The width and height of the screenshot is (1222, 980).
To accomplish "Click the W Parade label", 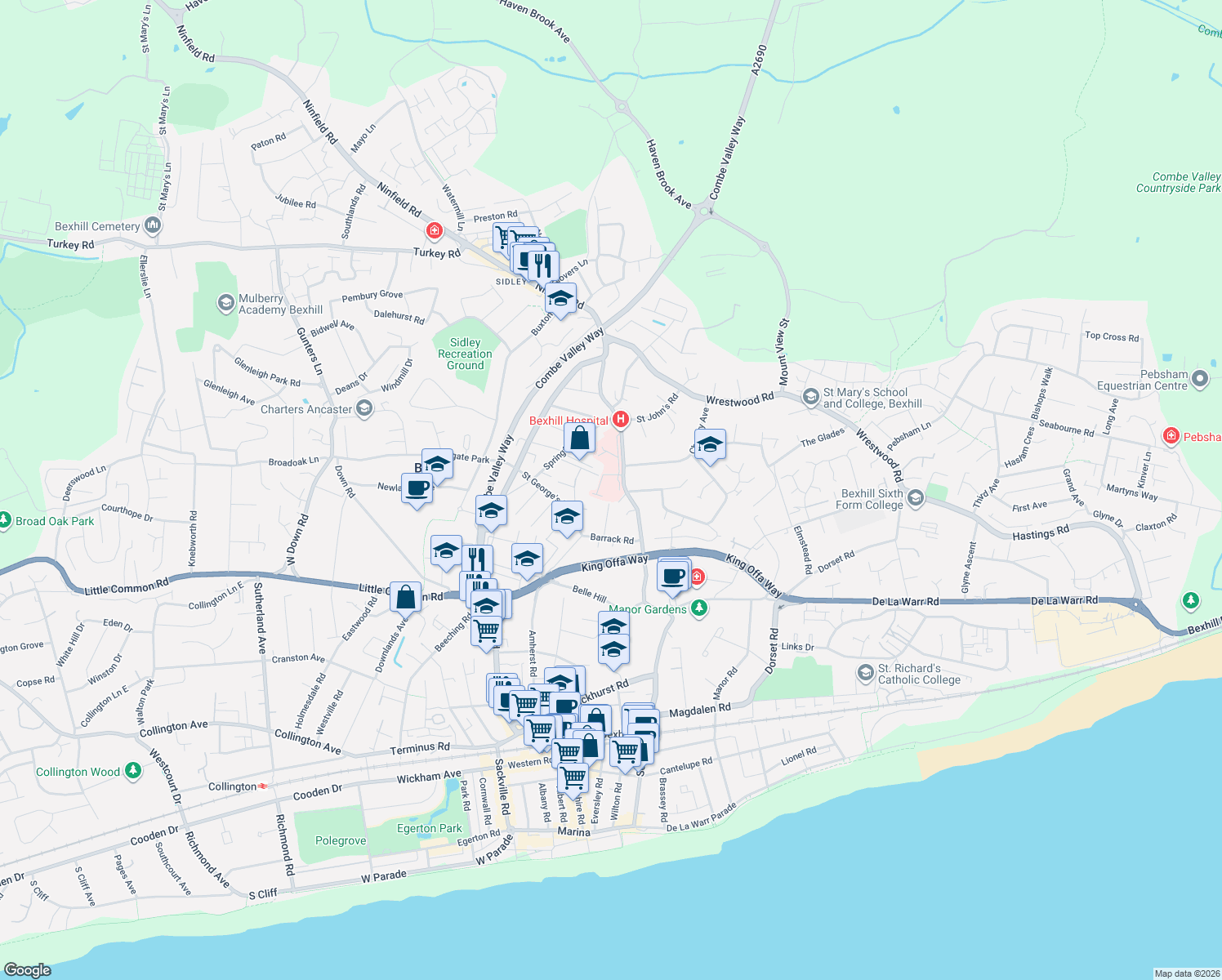I will [x=384, y=876].
